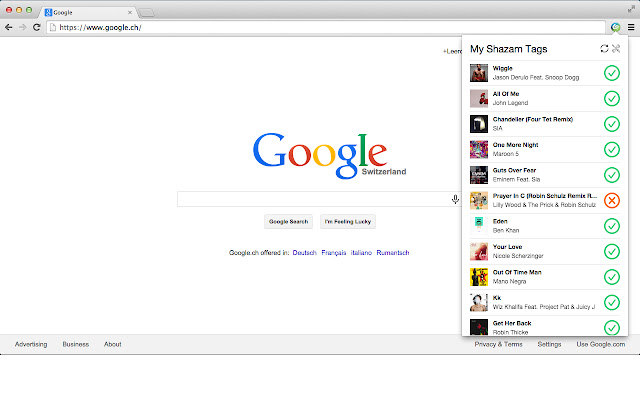Click the 'Maroon 5' artist name

pos(506,154)
